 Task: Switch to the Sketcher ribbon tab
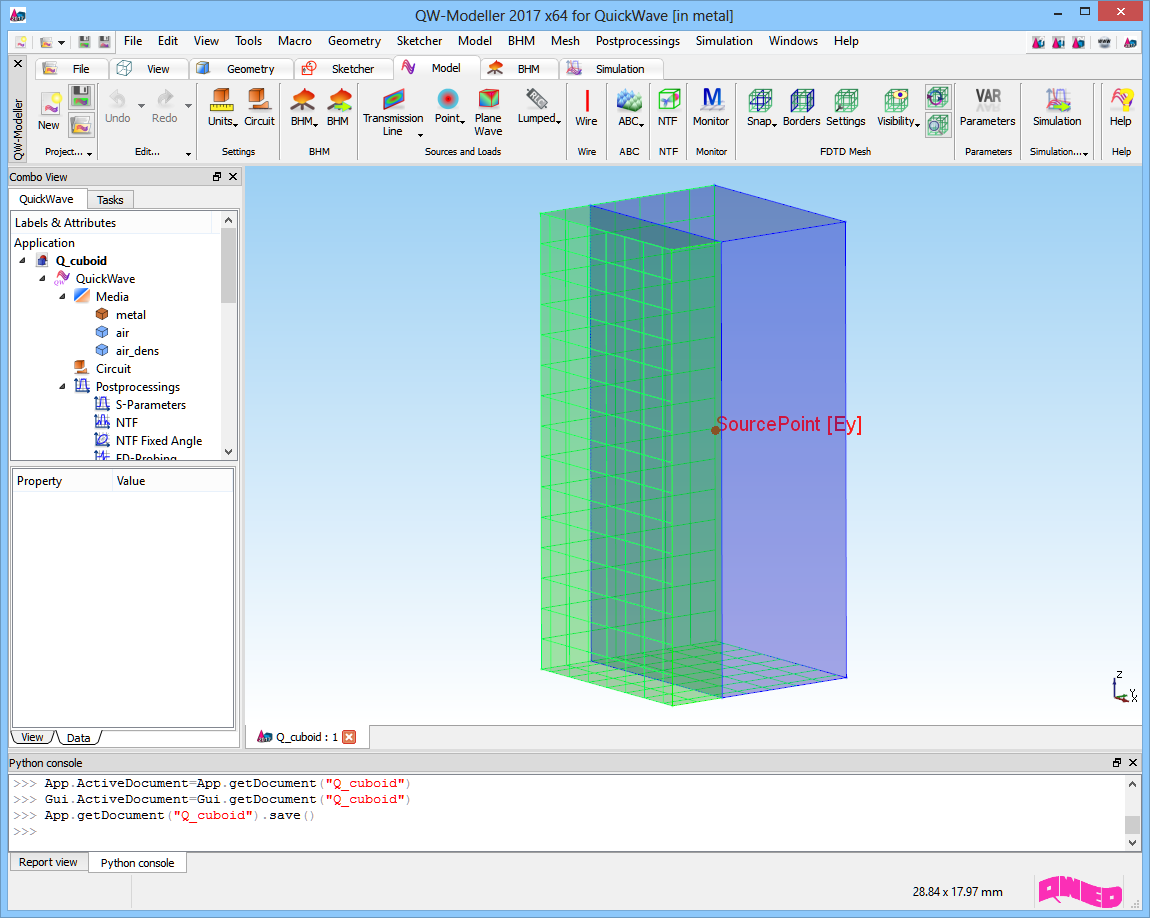tap(343, 69)
